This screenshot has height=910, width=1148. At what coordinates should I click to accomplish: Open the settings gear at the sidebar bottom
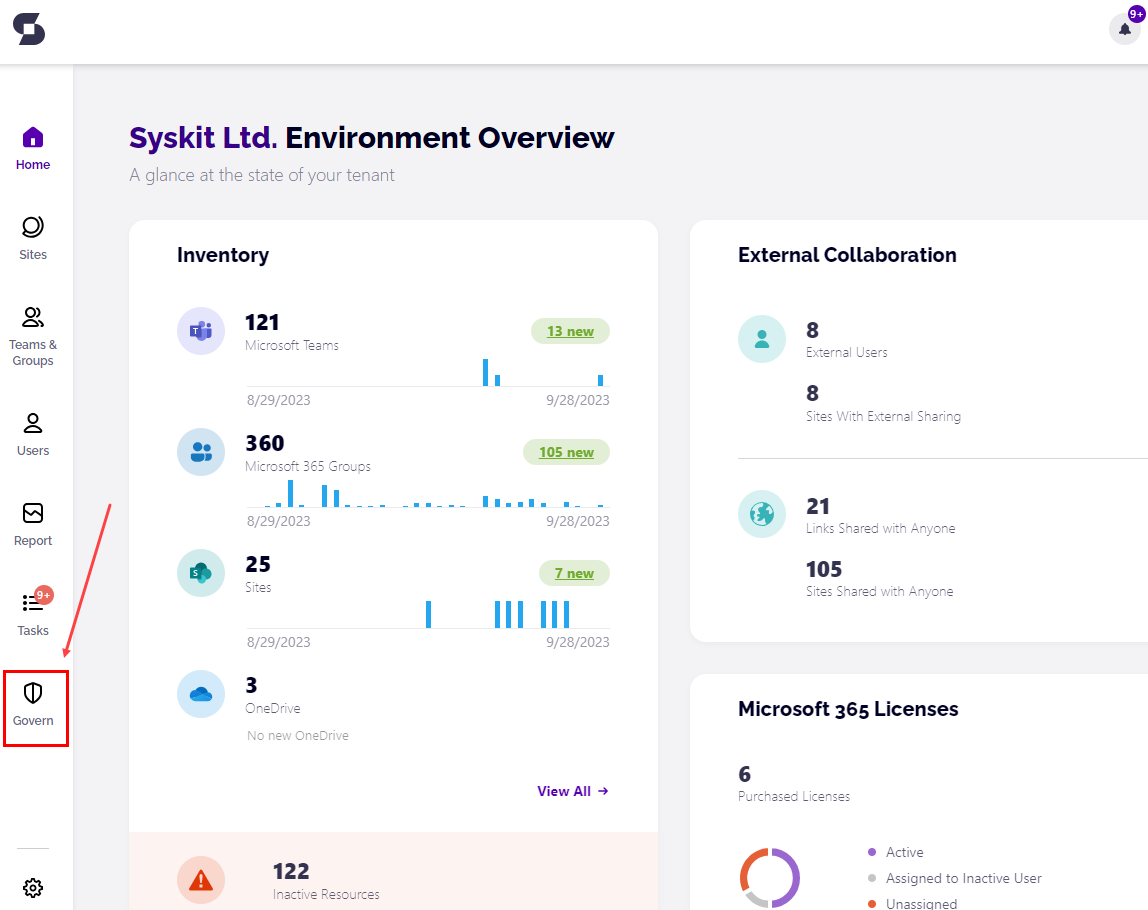33,888
